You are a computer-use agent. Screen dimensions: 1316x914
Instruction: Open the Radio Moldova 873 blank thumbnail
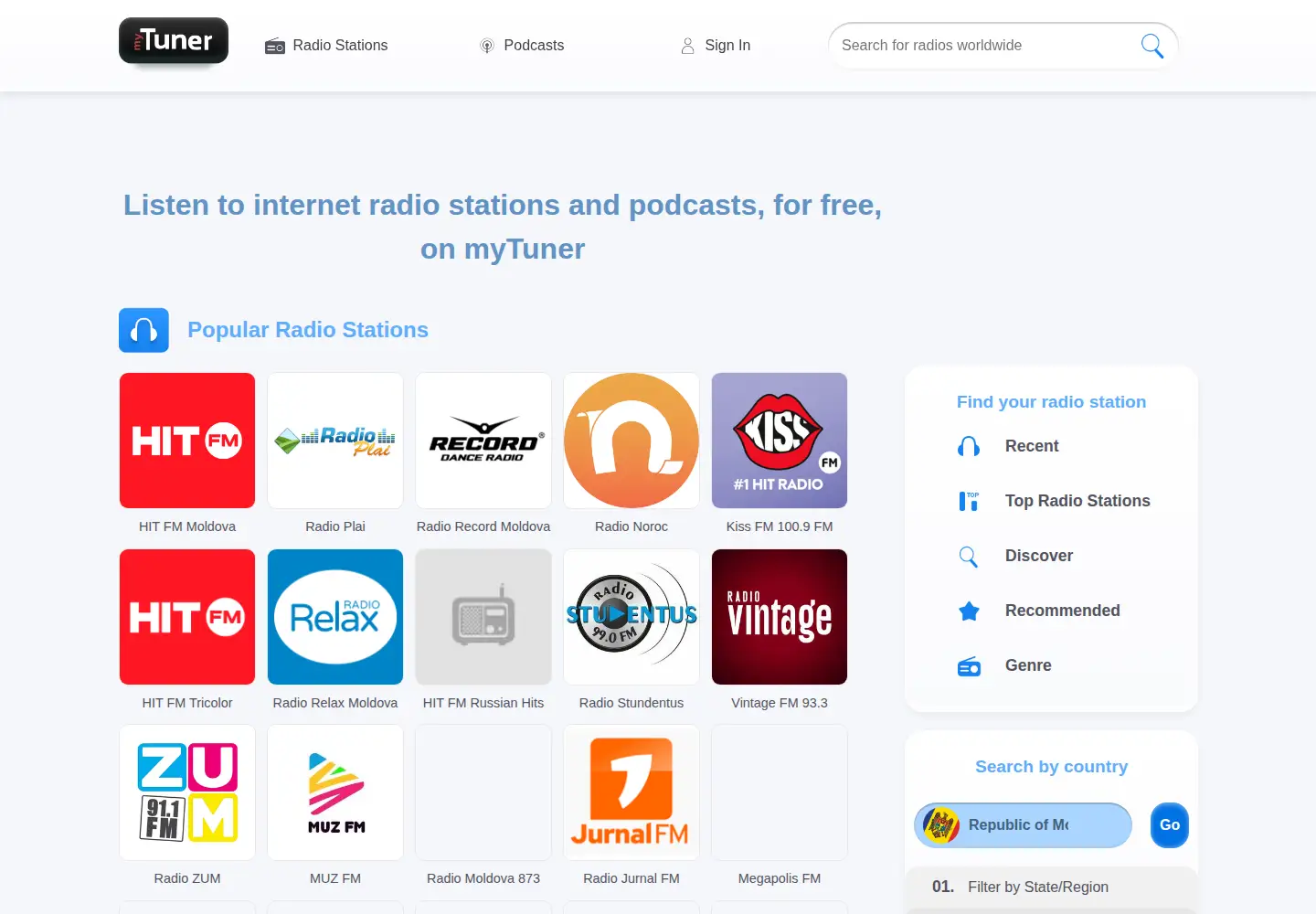coord(483,792)
